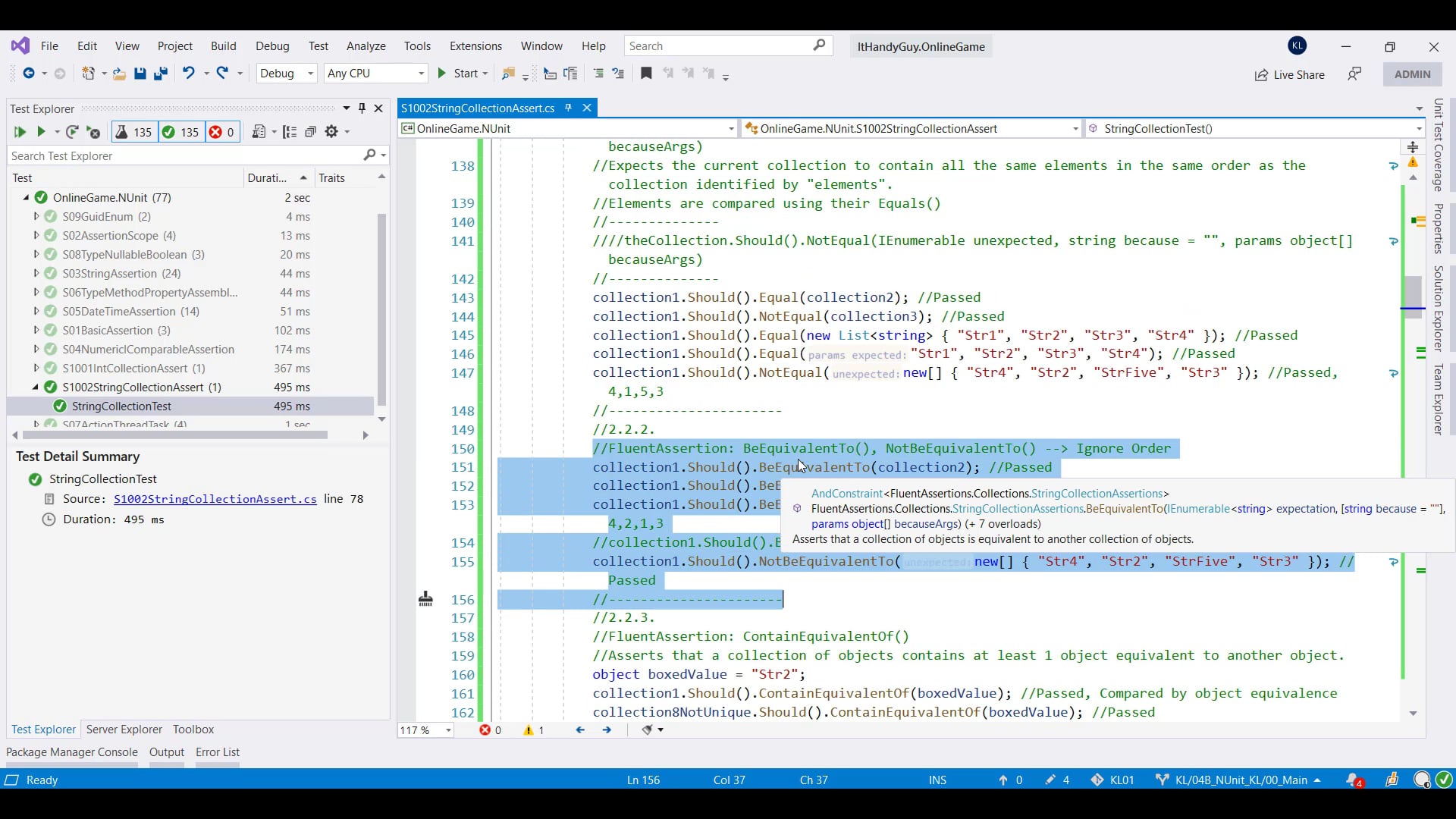The image size is (1456, 819).
Task: Toggle a bookmark with the bookmark icon
Action: 646,74
